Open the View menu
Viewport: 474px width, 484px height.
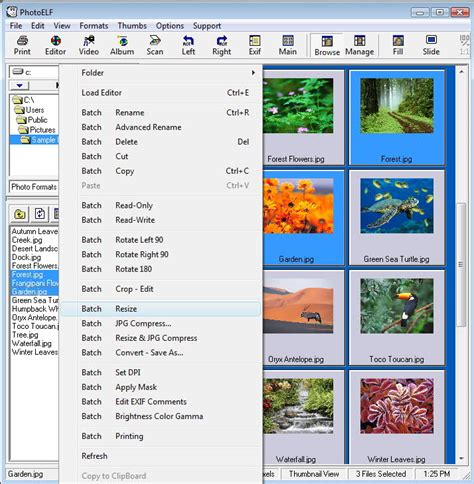click(x=62, y=26)
